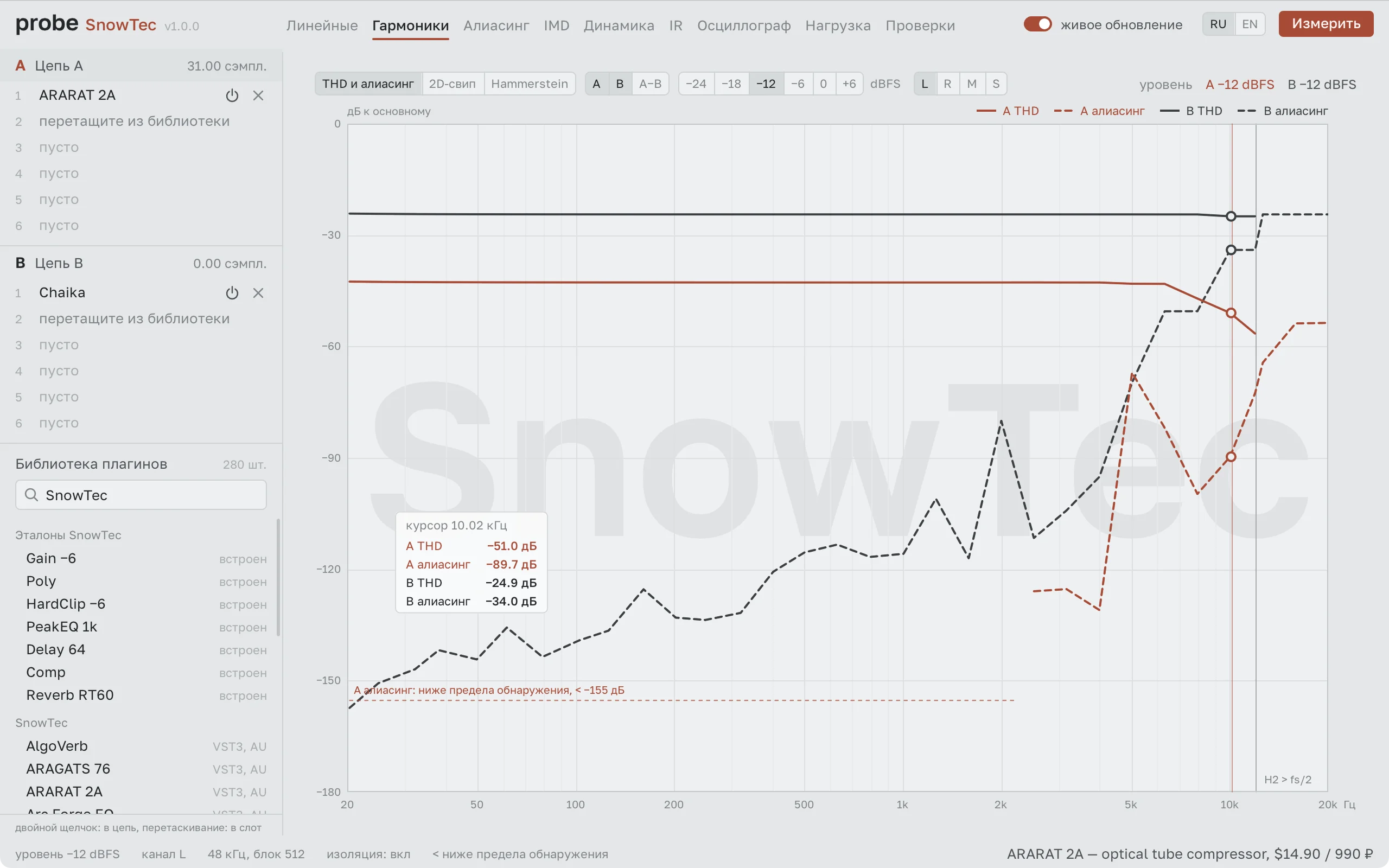This screenshot has height=868, width=1389.
Task: Open the Алиасинг tab
Action: click(x=496, y=26)
